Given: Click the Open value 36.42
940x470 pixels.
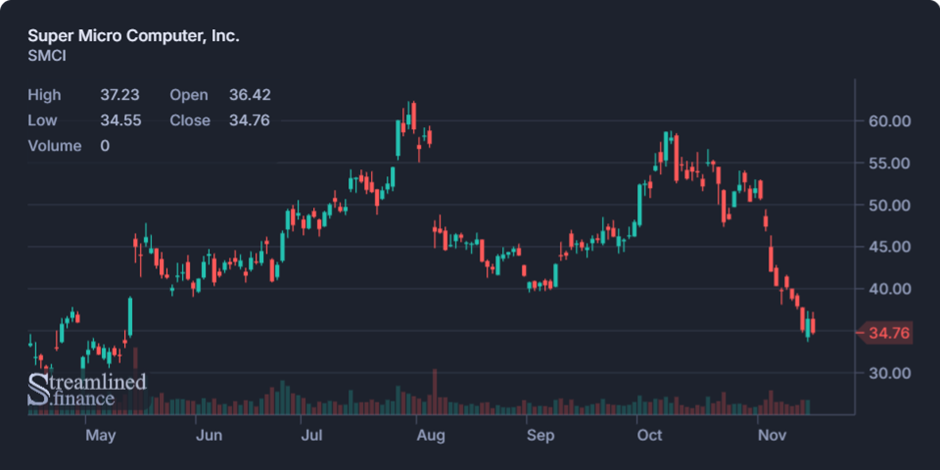Looking at the screenshot, I should pos(249,95).
